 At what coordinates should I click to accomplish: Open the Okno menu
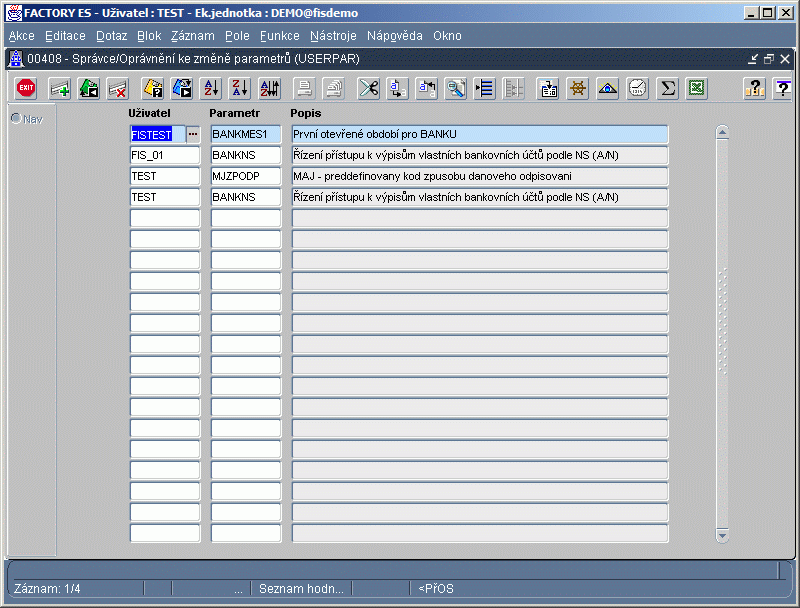pos(447,36)
